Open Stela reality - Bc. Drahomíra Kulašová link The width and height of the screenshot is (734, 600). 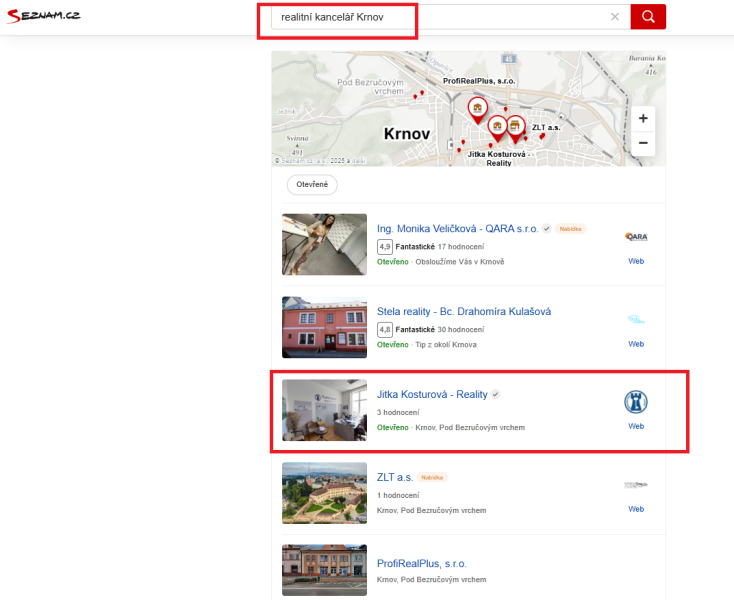(x=464, y=311)
